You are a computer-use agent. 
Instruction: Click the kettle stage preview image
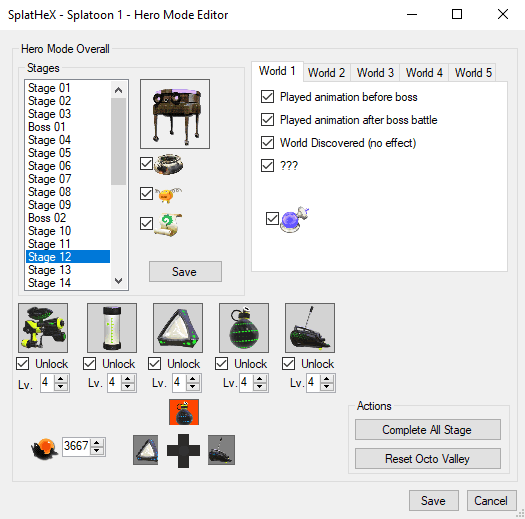175,114
